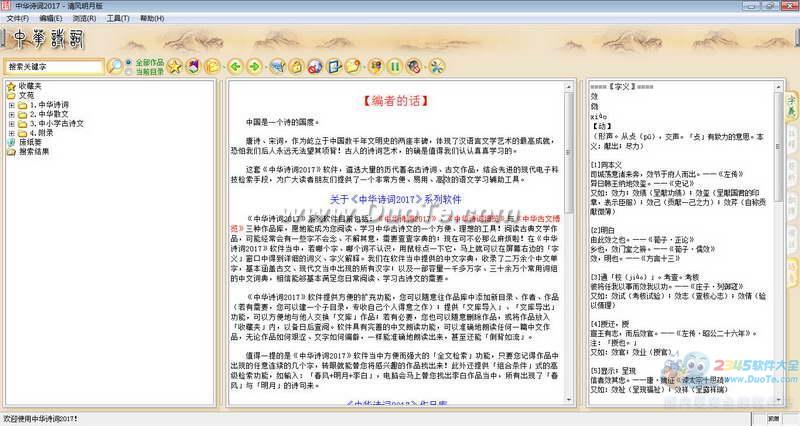Select the 全部作品 radio button
The height and width of the screenshot is (426, 800).
click(129, 62)
